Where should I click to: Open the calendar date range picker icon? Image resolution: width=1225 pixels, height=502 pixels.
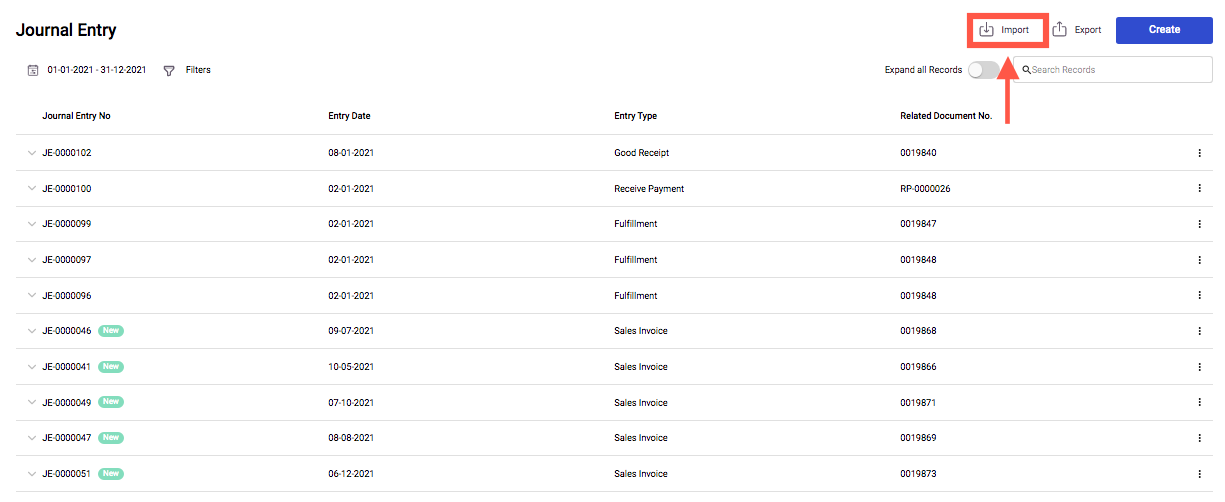[33, 70]
